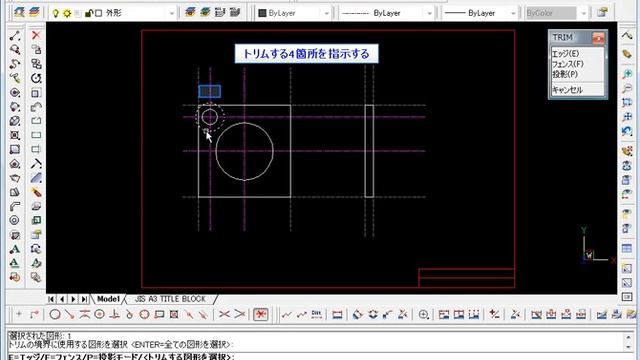Click command window scroll down arrow
The width and height of the screenshot is (640, 360).
click(x=629, y=348)
